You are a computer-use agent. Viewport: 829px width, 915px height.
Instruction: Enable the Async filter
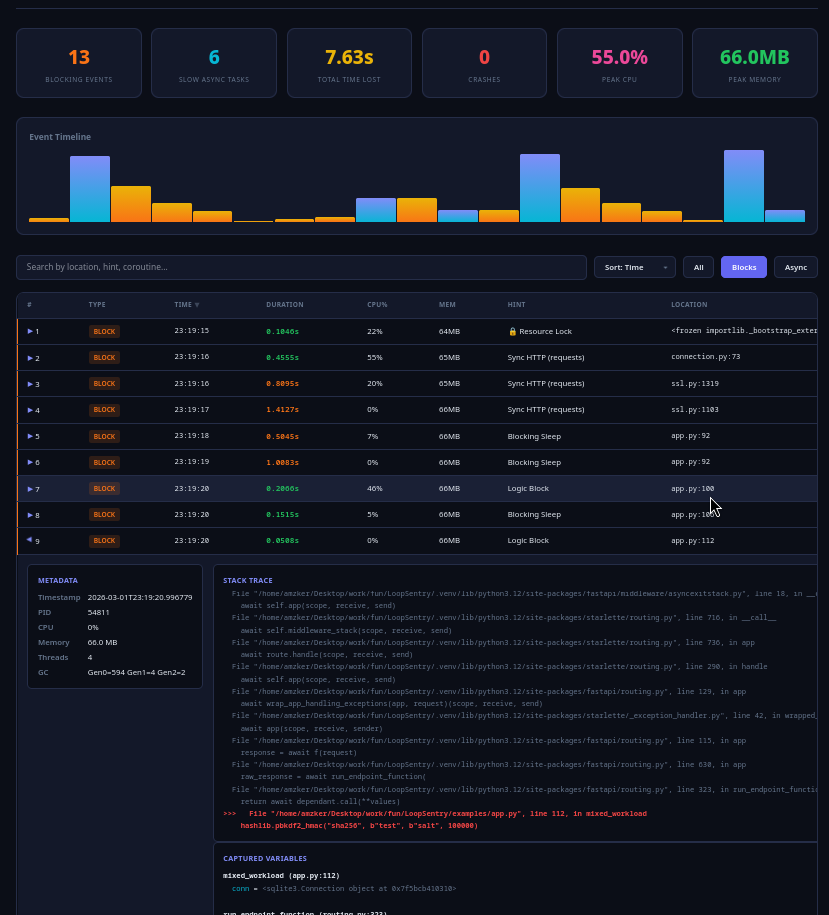pyautogui.click(x=795, y=267)
